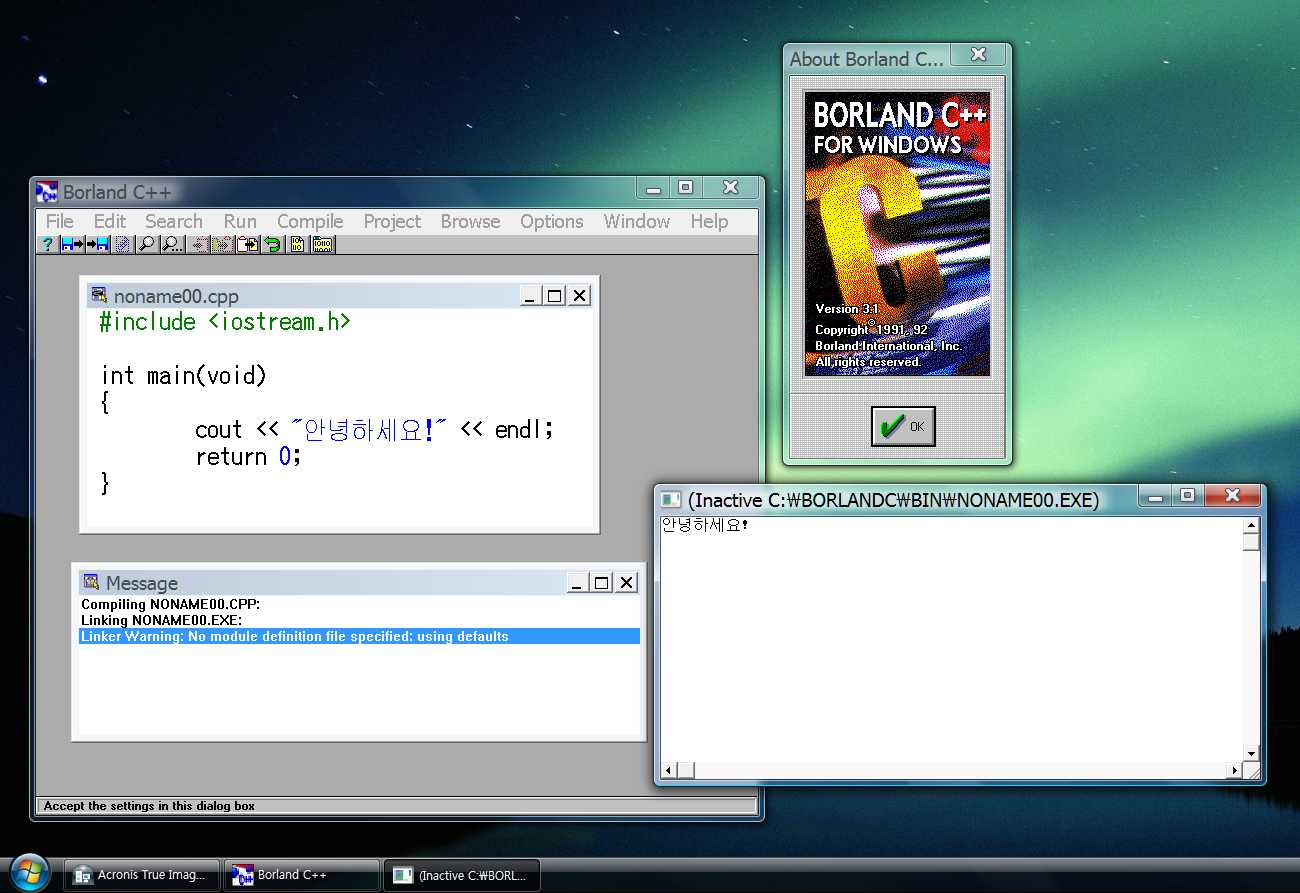Open the Help menu
This screenshot has width=1300, height=893.
[709, 221]
